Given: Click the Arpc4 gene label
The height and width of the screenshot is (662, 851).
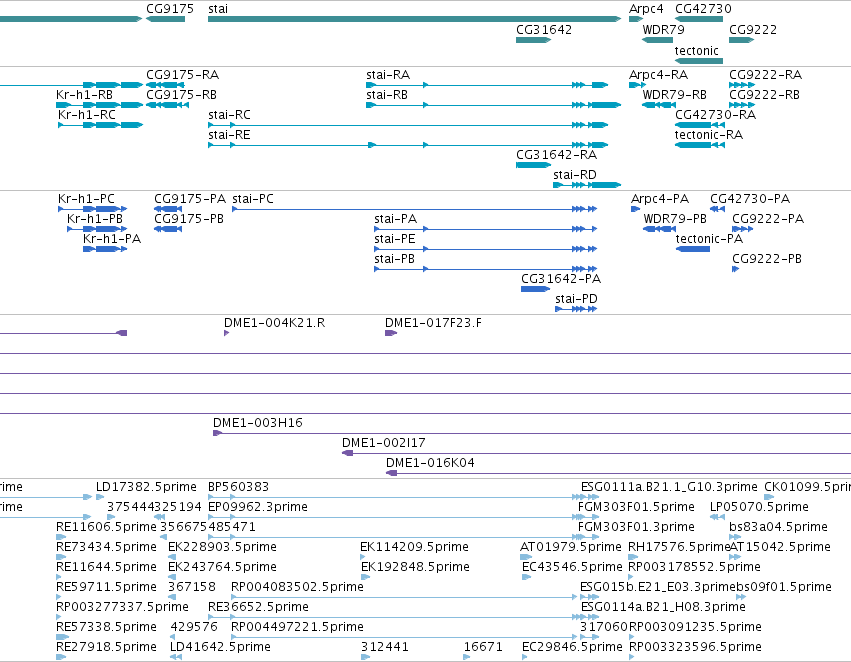Looking at the screenshot, I should (646, 9).
